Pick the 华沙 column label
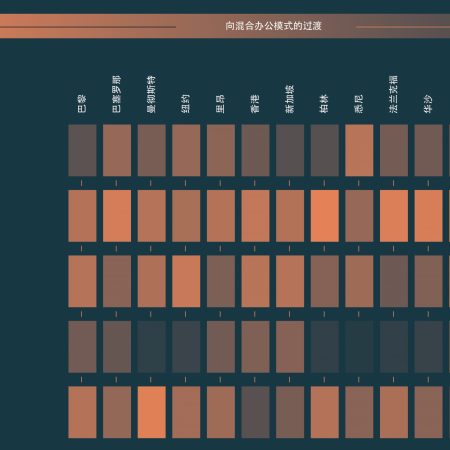 (x=428, y=104)
